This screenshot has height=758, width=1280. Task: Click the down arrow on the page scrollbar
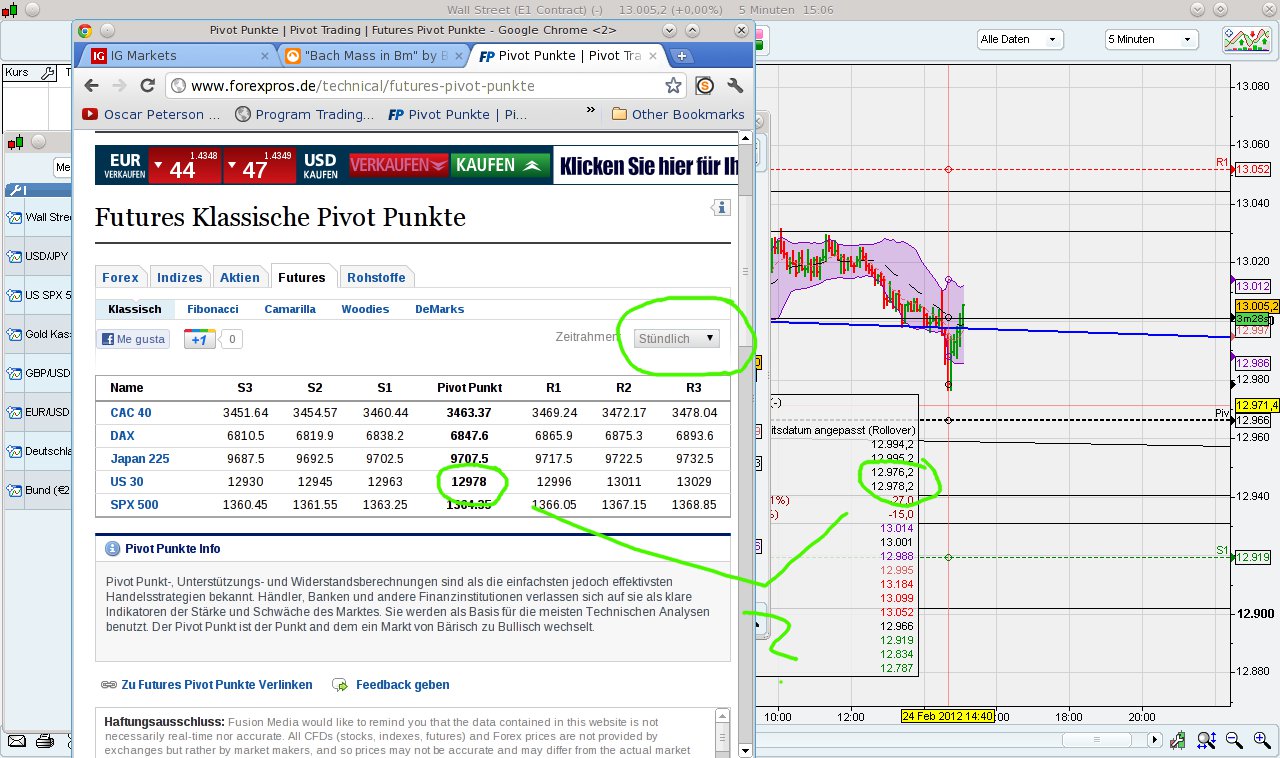coord(745,749)
